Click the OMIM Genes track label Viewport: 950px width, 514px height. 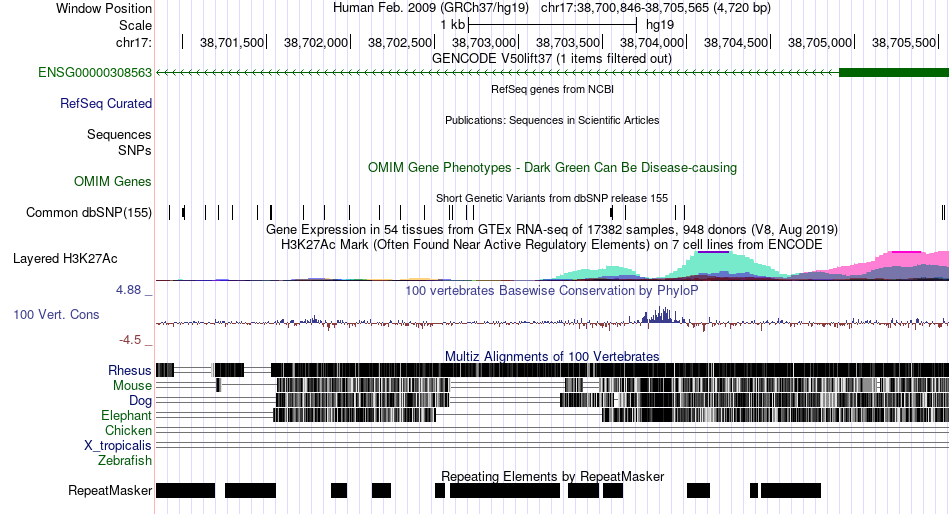tap(112, 182)
